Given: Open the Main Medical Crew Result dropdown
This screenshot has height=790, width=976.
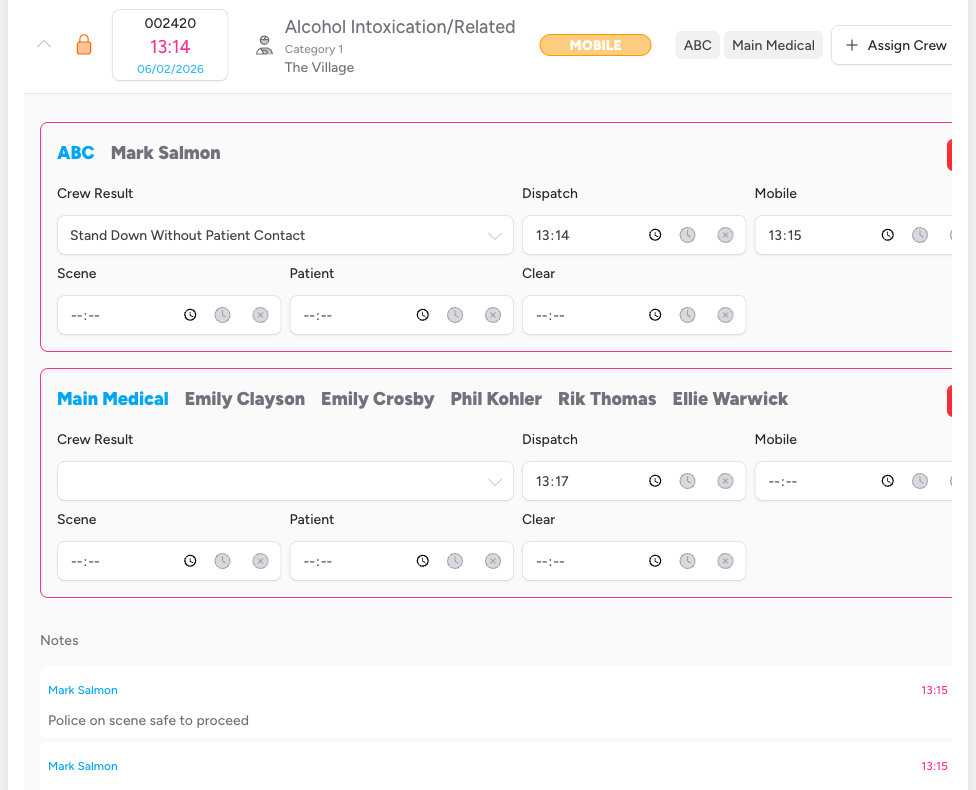Looking at the screenshot, I should tap(285, 480).
